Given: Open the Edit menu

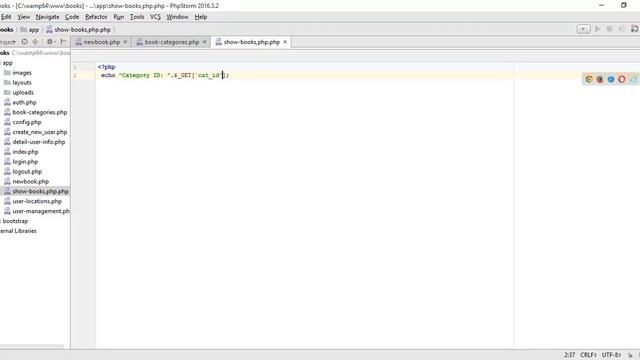Looking at the screenshot, I should pos(6,17).
